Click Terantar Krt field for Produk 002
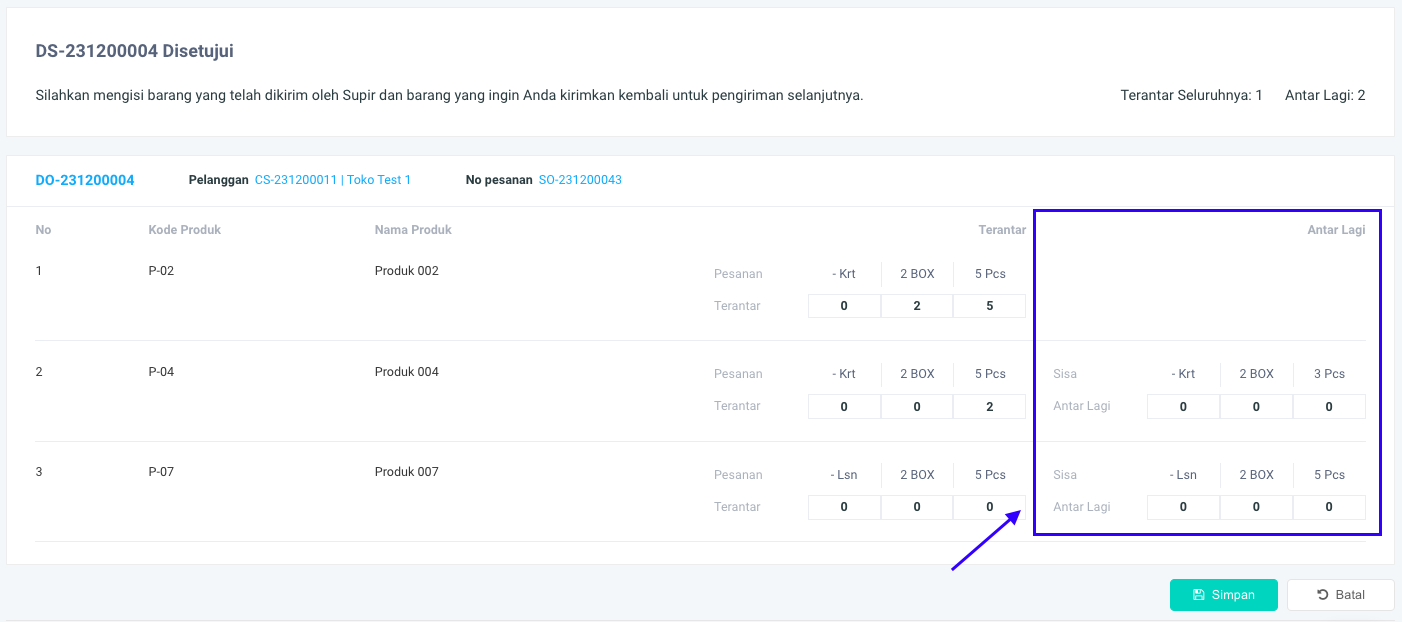 844,306
